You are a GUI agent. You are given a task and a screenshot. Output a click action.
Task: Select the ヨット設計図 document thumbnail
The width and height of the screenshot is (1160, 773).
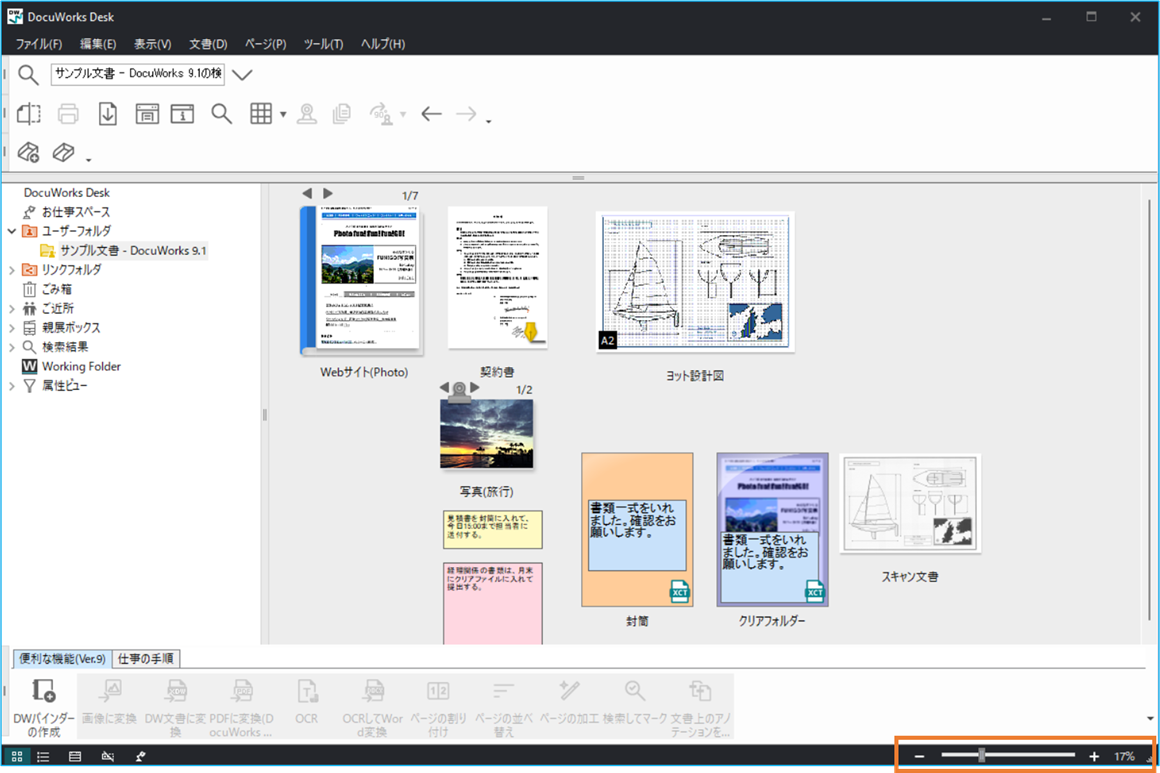[x=695, y=282]
